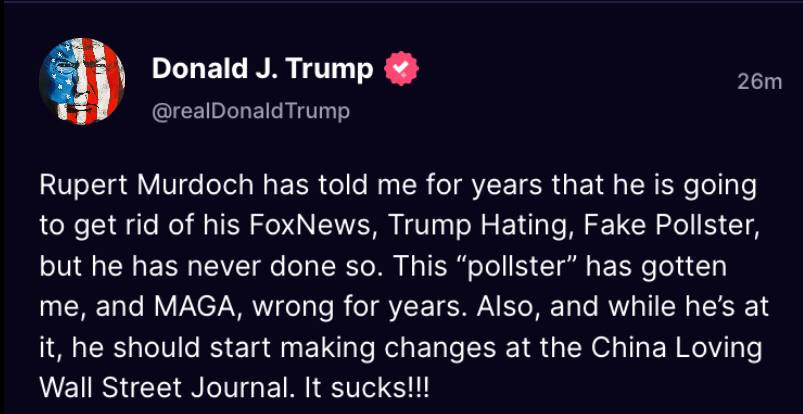
Task: Click the @realDonaldTrump handle
Action: (x=250, y=111)
